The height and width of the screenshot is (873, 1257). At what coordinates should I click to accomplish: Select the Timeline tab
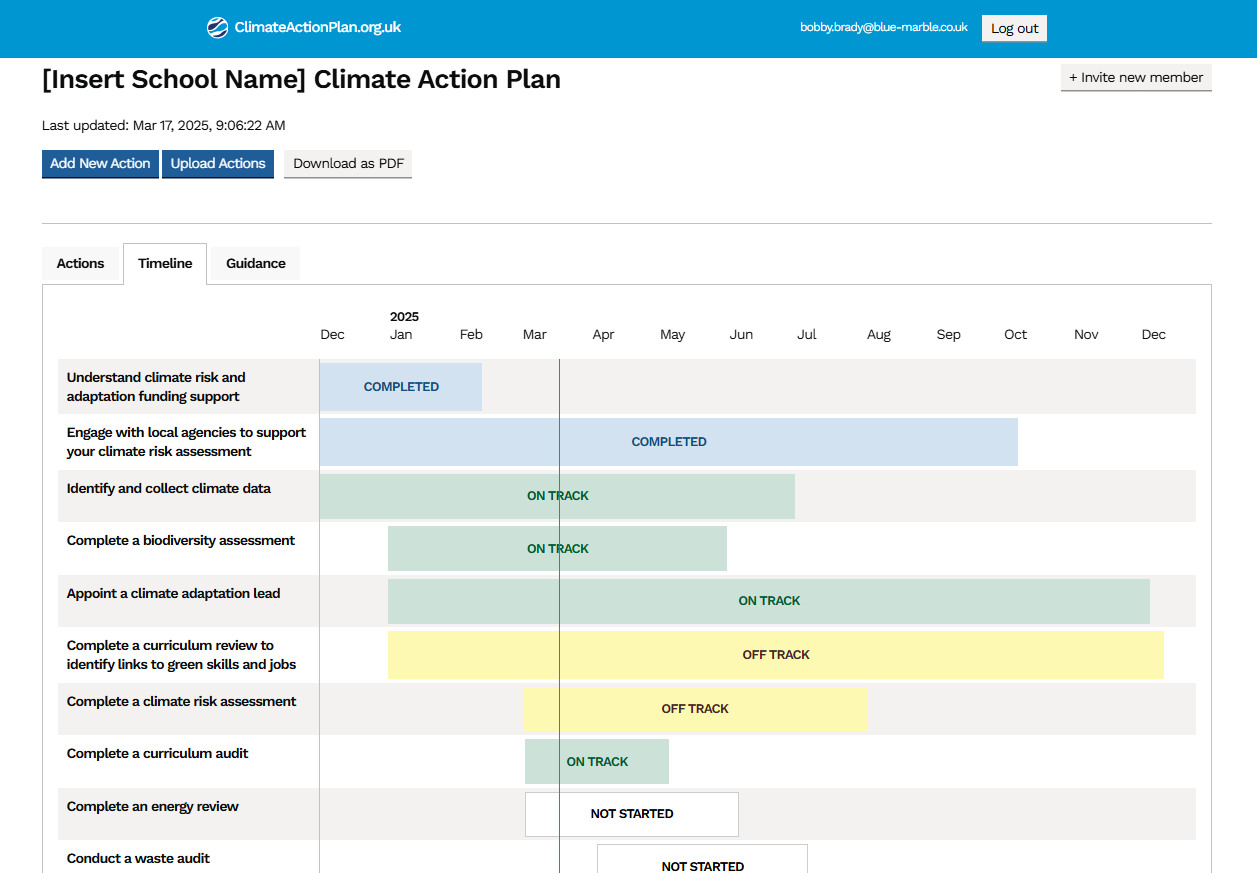(165, 264)
